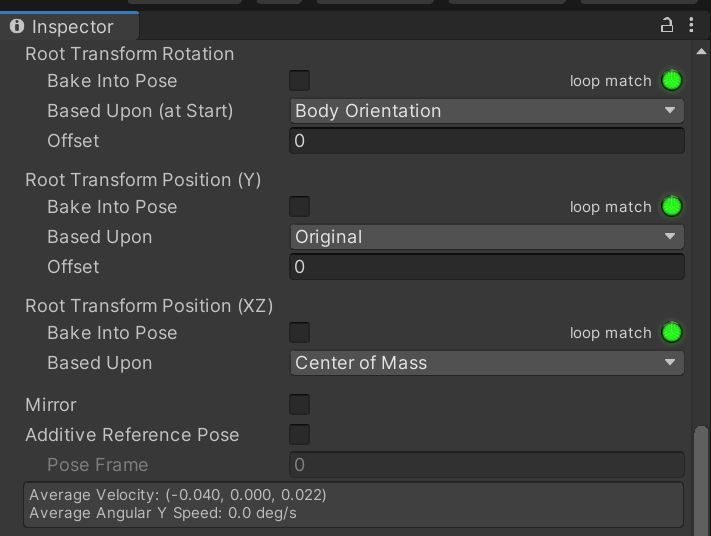Click the Root Transform Position (Y) Offset field
Screen dimensions: 711x536
pos(487,267)
